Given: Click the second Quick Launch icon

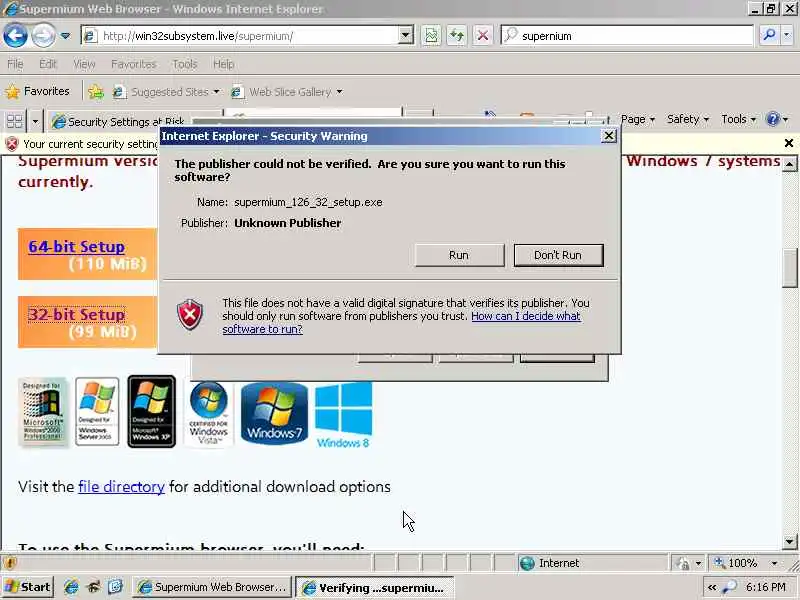Looking at the screenshot, I should click(x=94, y=587).
